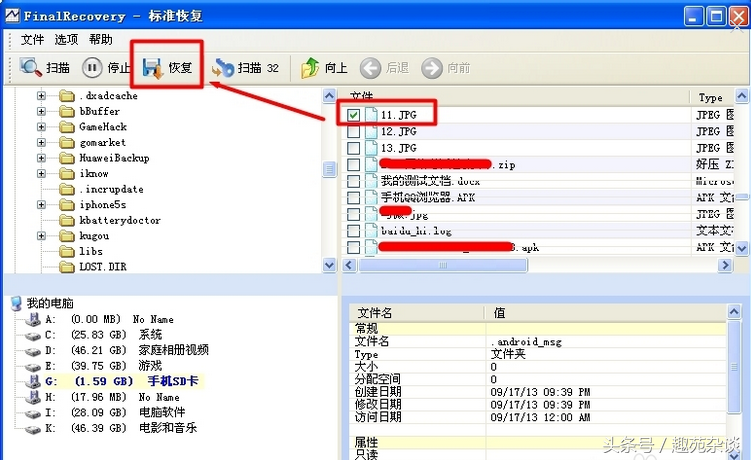Uncheck the 11.JPG checkbox
The image size is (751, 460).
point(353,115)
